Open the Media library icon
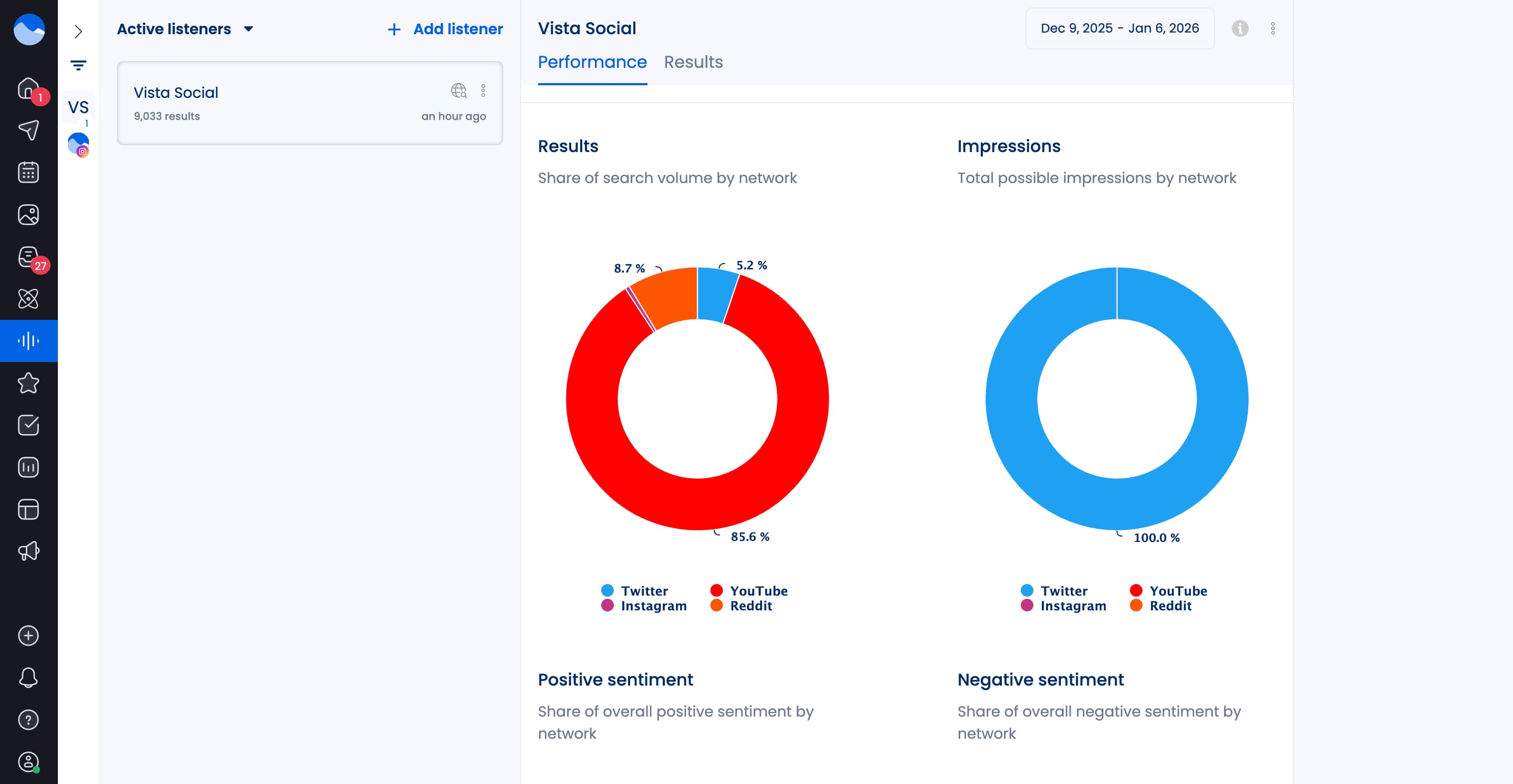 pyautogui.click(x=28, y=214)
